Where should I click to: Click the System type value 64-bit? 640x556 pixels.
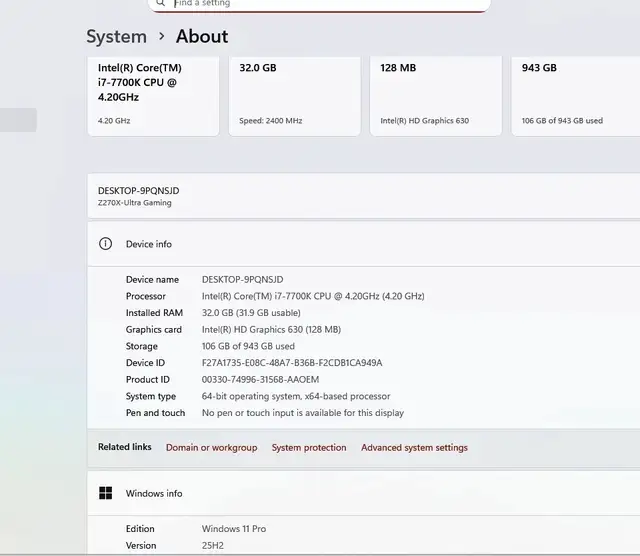tap(296, 396)
